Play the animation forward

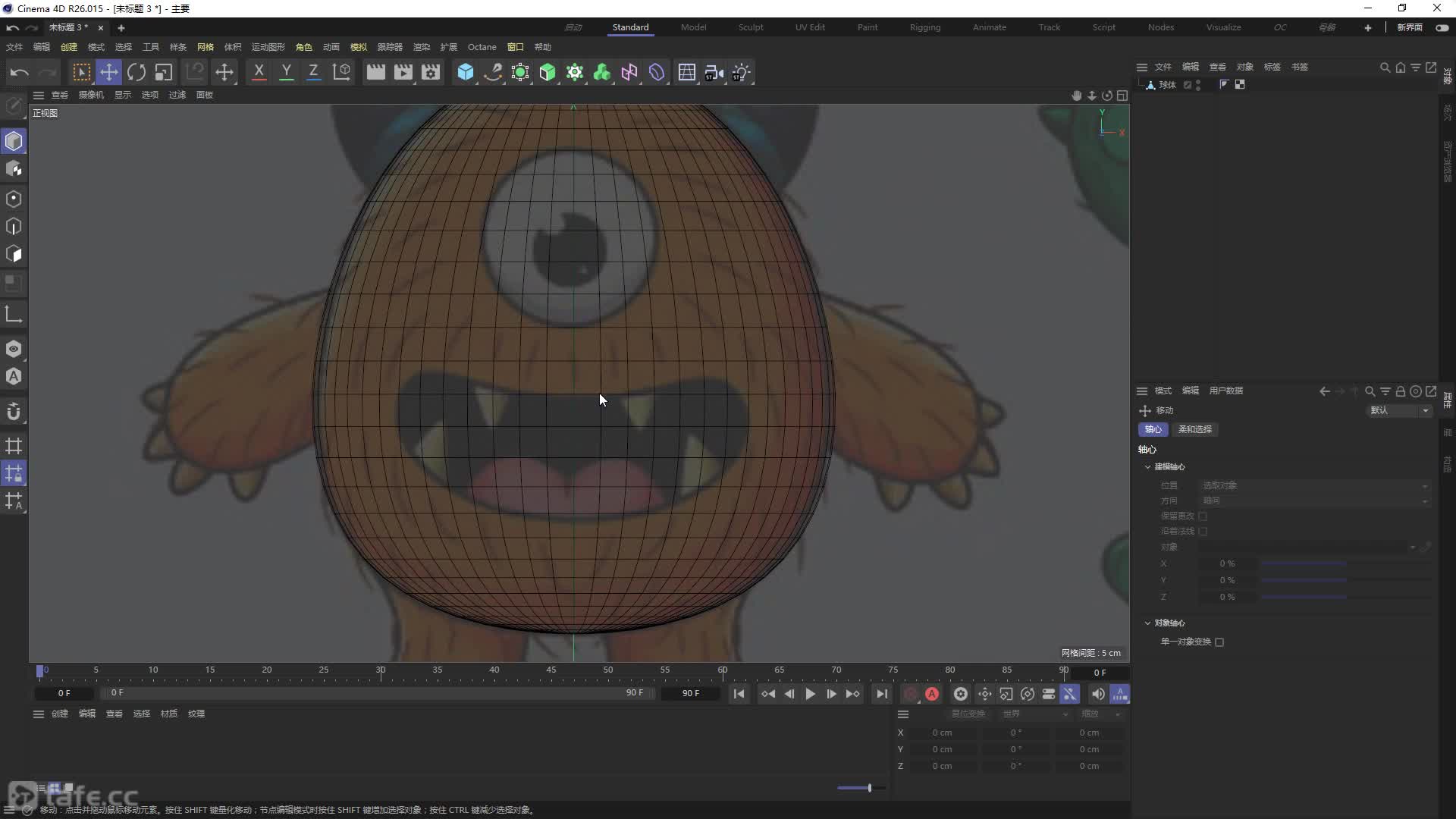point(810,694)
